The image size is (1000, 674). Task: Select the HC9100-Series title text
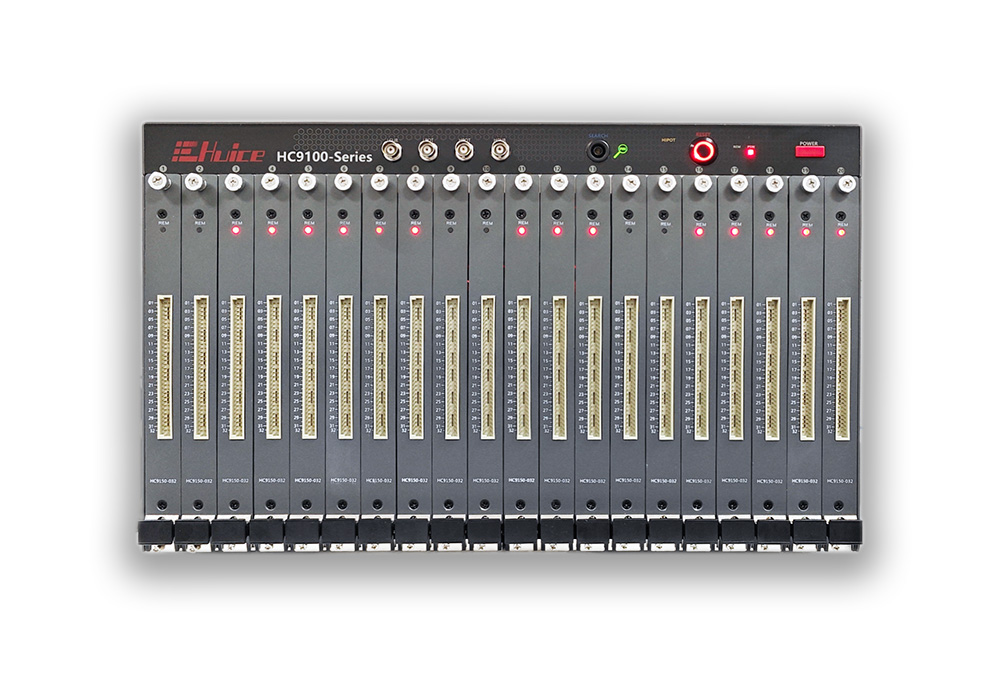click(x=323, y=156)
